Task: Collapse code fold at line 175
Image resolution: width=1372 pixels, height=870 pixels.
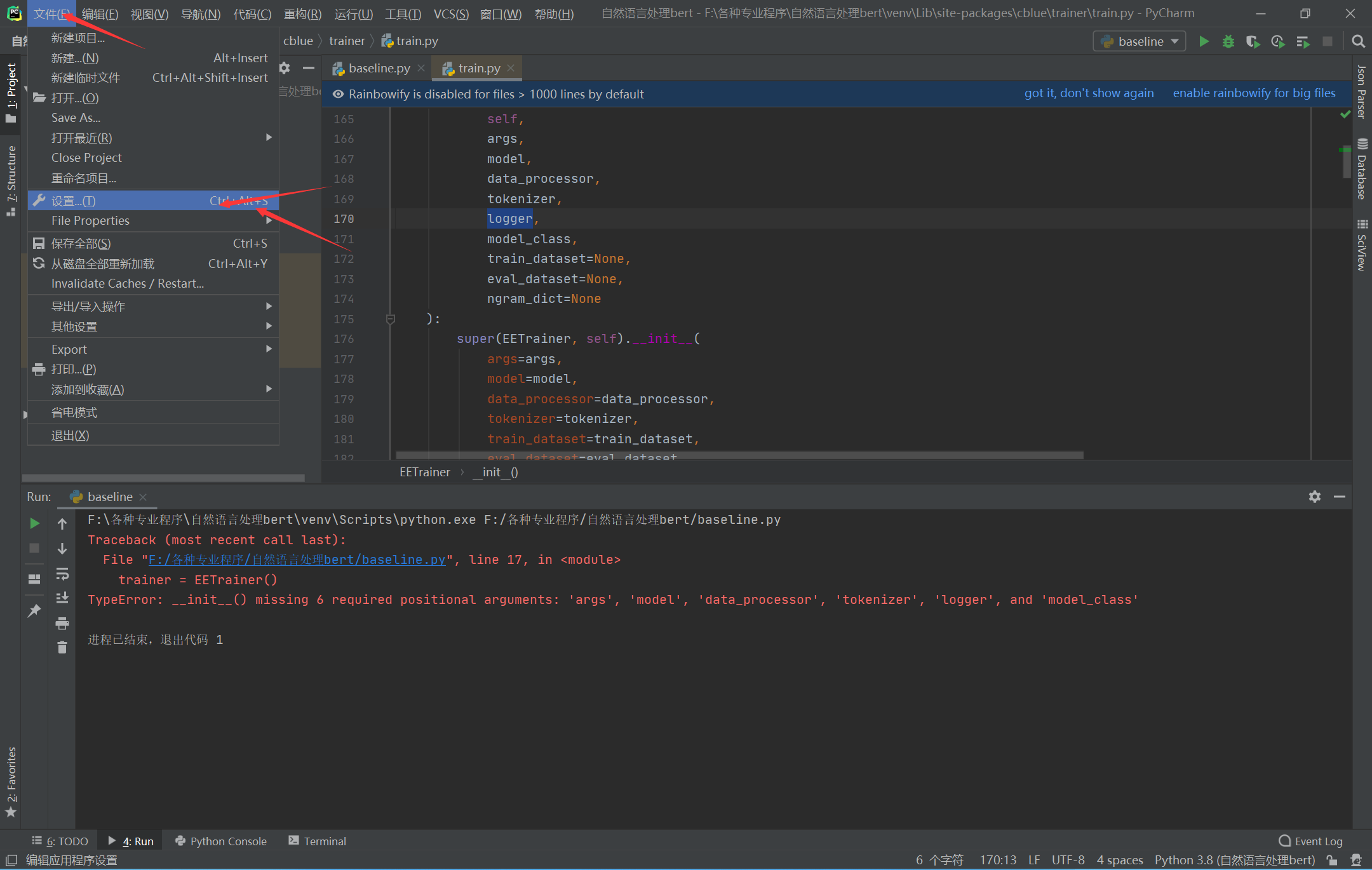Action: coord(391,319)
